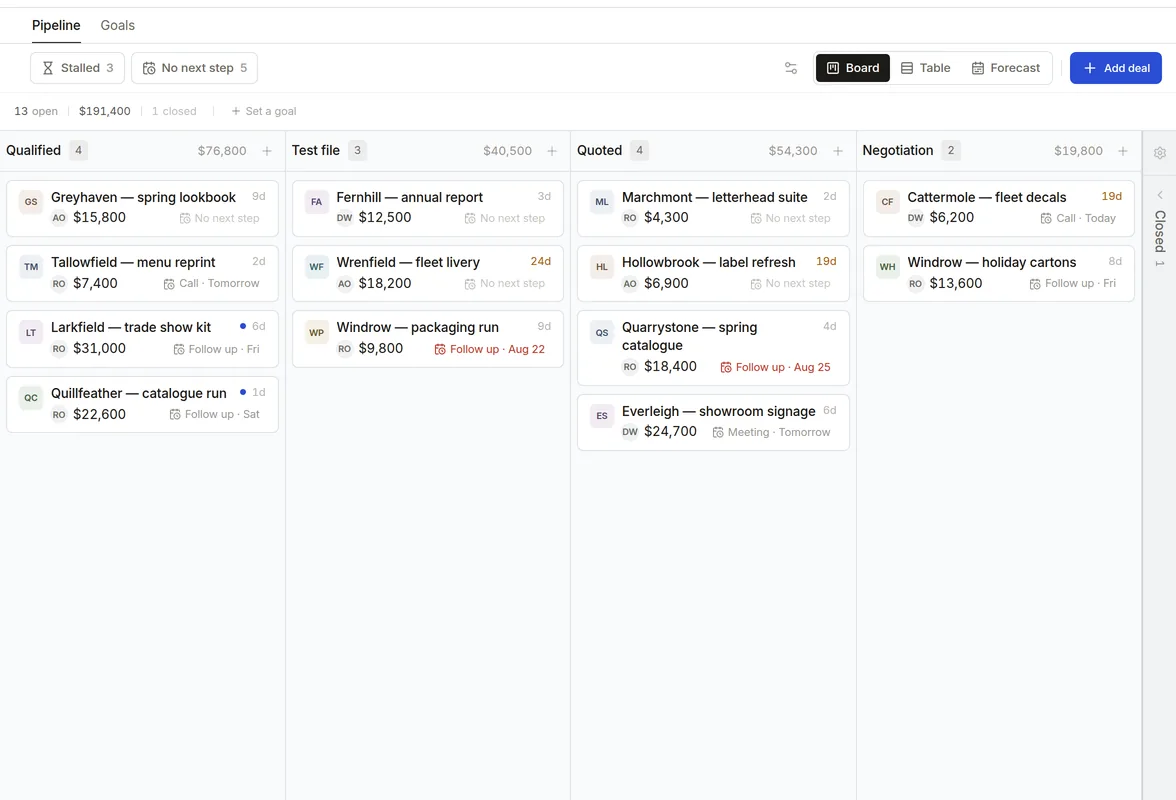Viewport: 1176px width, 800px height.
Task: Click the GS avatar on Greyhaven card
Action: (31, 202)
